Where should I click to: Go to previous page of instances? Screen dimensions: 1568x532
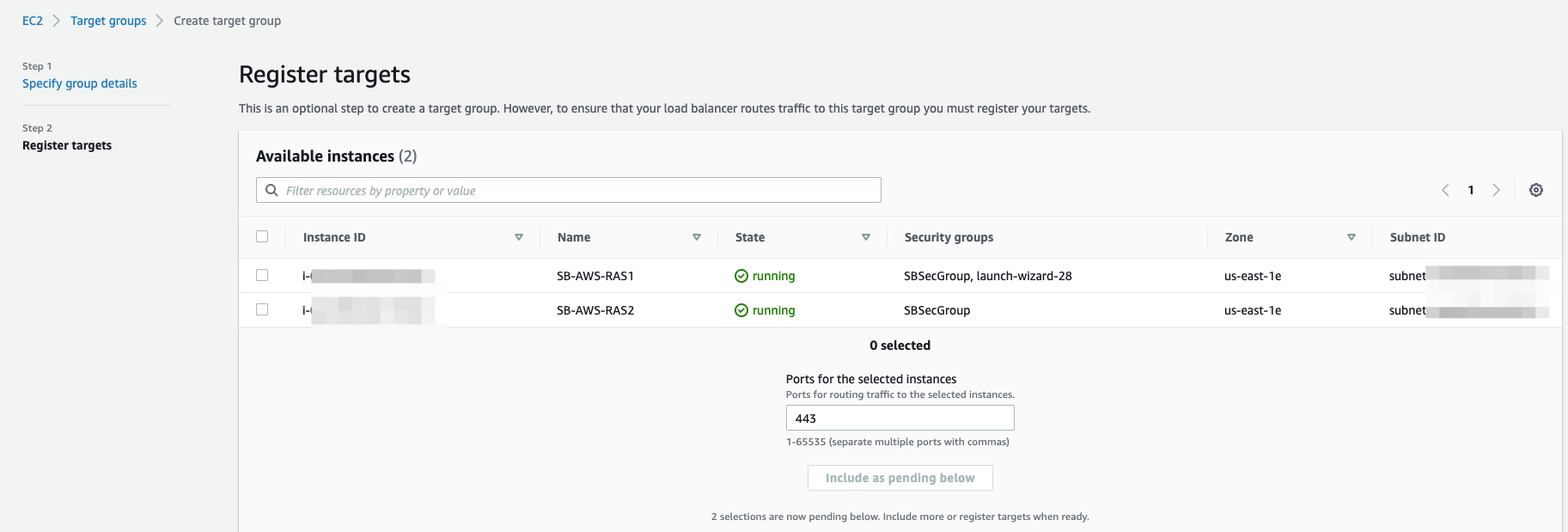(x=1445, y=190)
